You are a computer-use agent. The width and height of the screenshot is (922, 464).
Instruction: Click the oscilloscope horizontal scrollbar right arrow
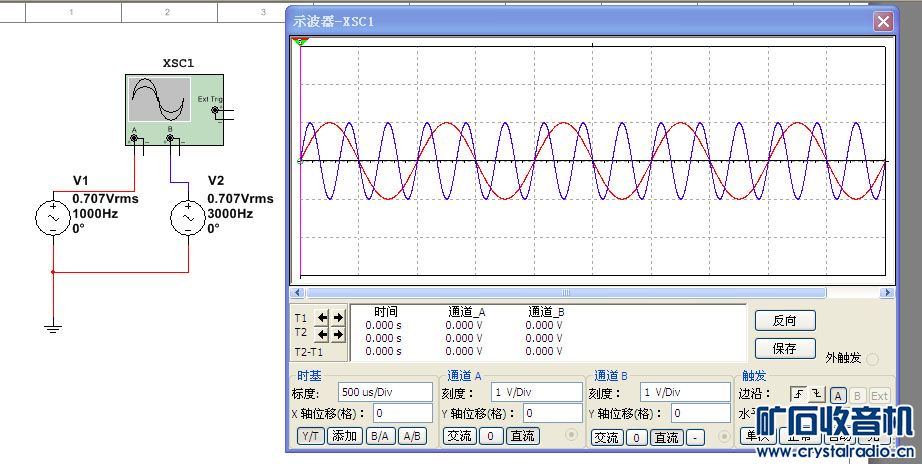886,293
